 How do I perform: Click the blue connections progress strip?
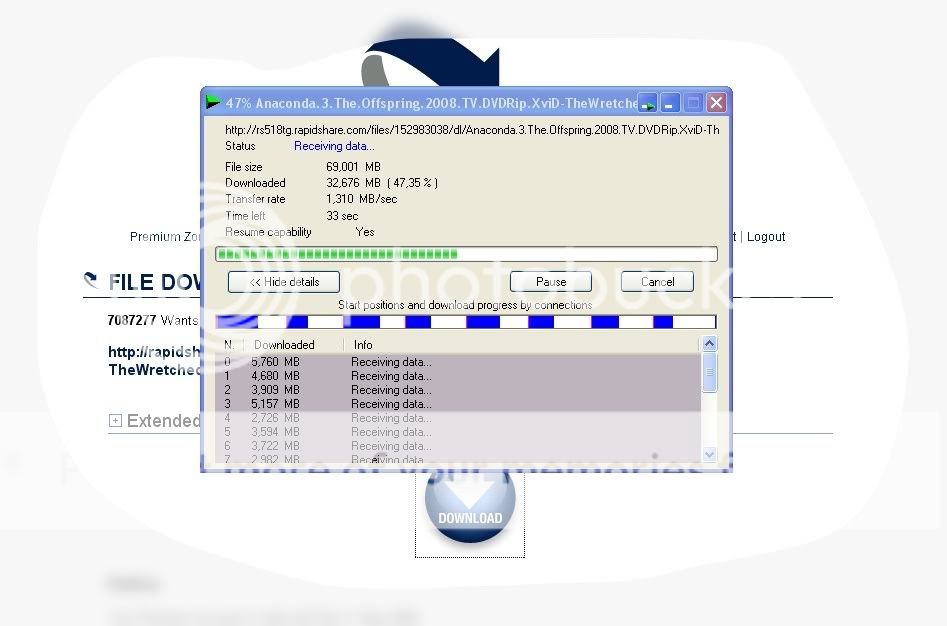click(x=466, y=322)
